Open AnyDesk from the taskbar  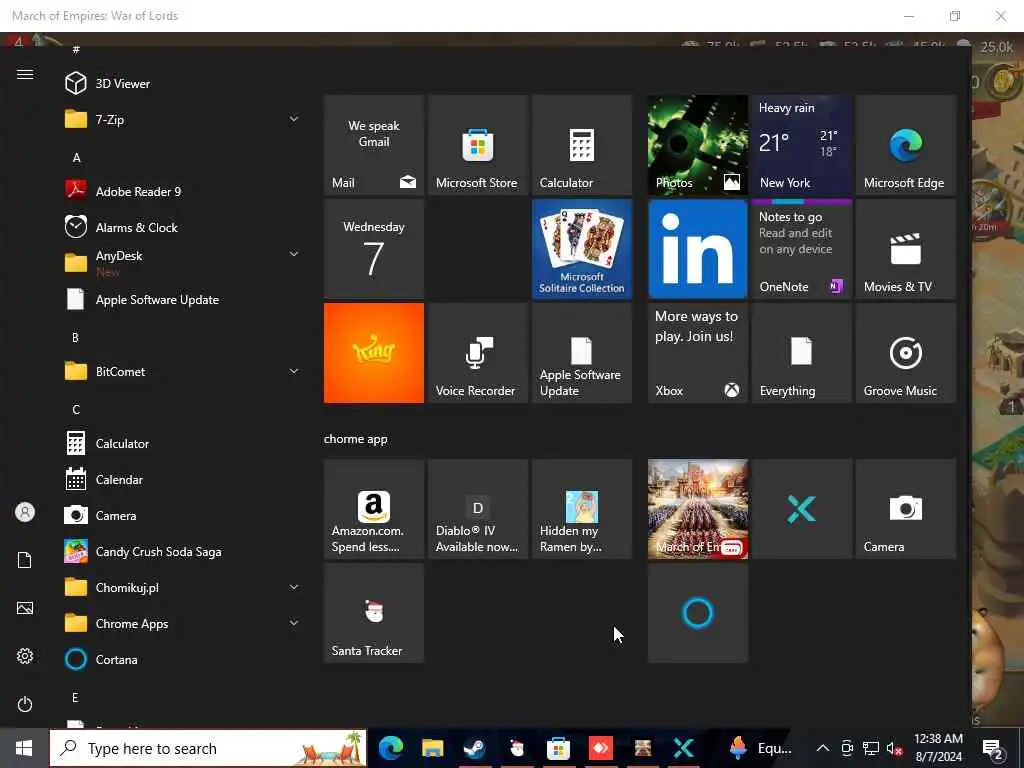pyautogui.click(x=601, y=748)
